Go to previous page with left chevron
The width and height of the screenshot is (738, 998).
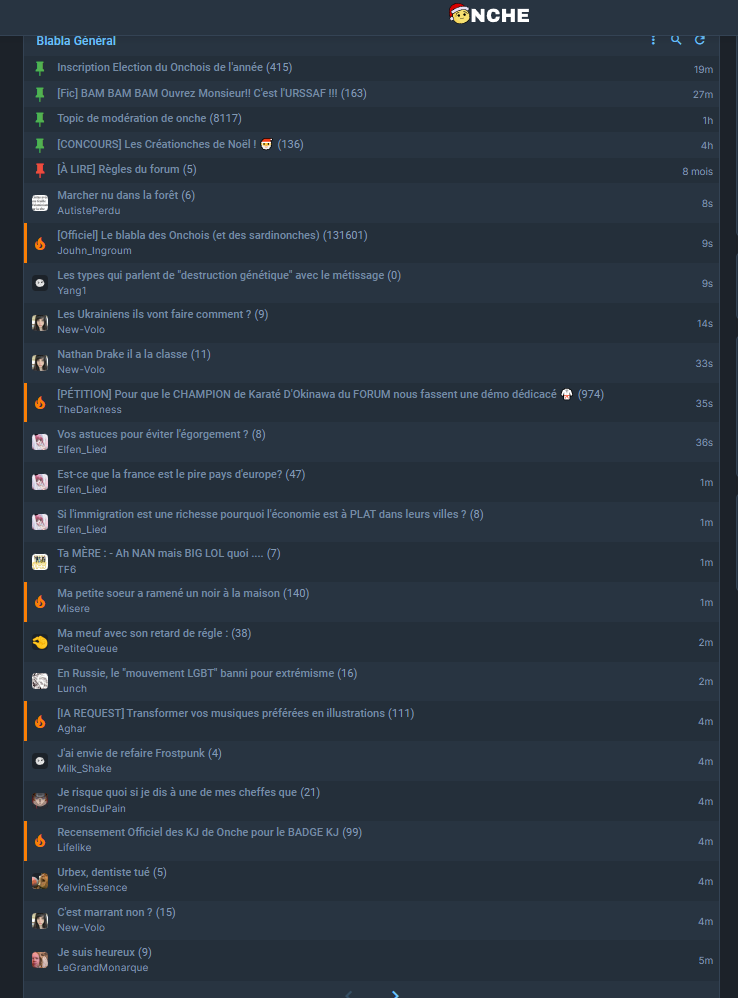(x=348, y=994)
